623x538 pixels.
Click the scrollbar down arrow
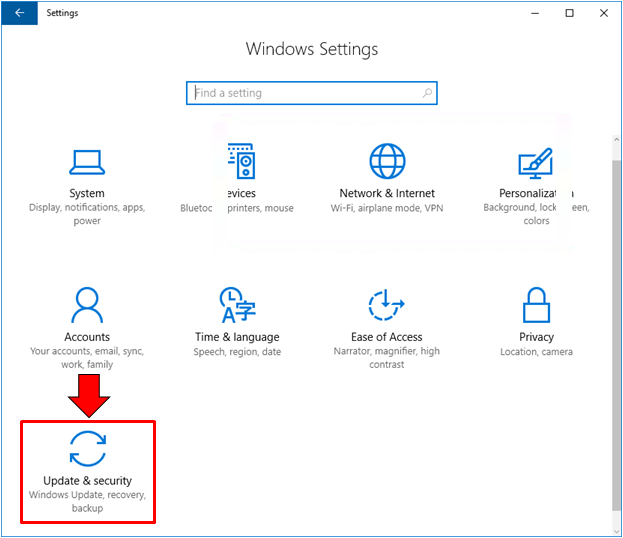616,530
